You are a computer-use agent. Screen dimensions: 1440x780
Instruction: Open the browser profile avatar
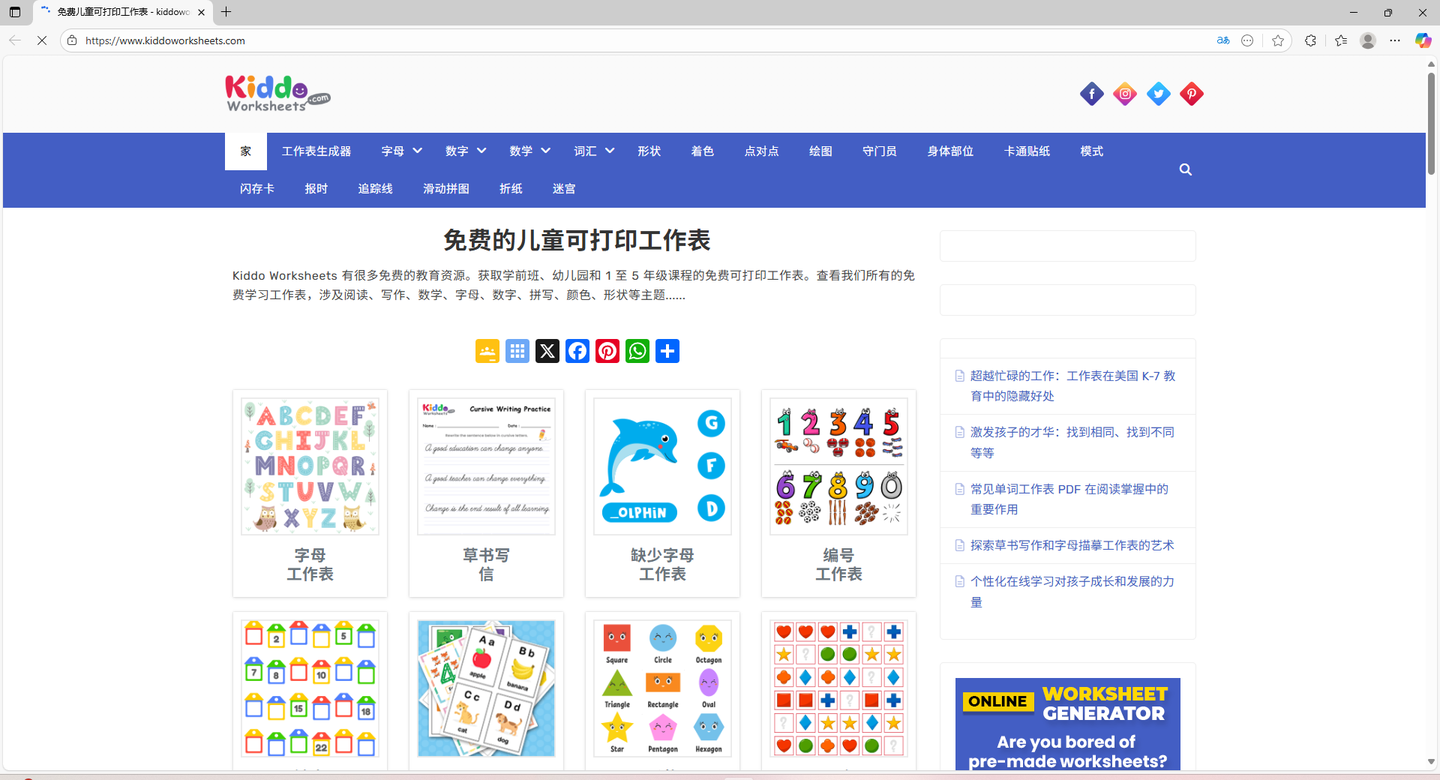point(1368,41)
